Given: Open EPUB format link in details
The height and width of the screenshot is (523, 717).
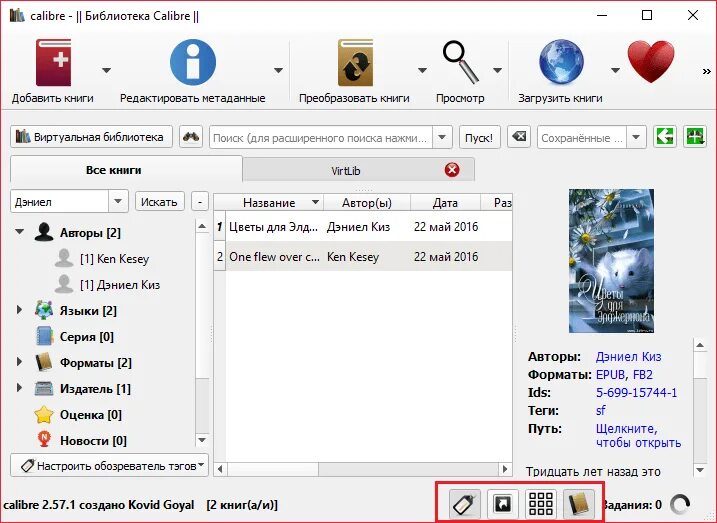Looking at the screenshot, I should pyautogui.click(x=610, y=375).
